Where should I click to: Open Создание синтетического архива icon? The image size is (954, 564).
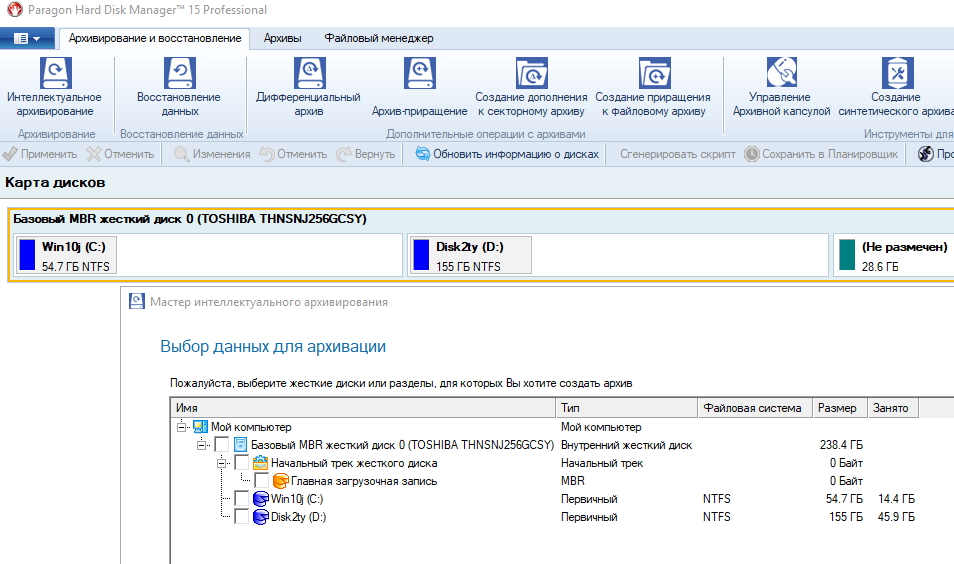[896, 87]
